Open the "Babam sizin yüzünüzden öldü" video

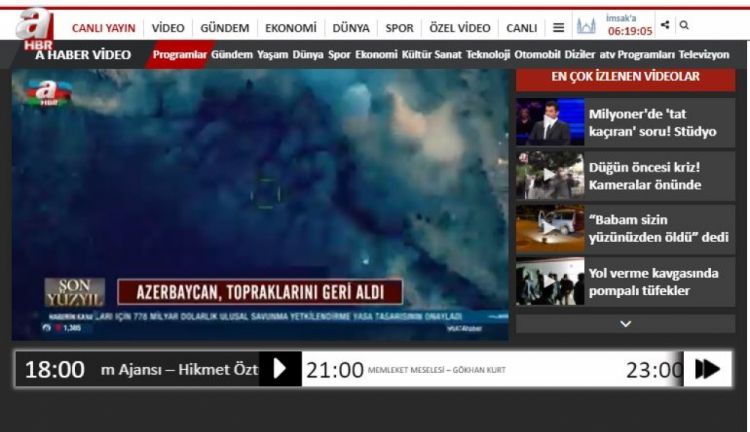pos(658,229)
